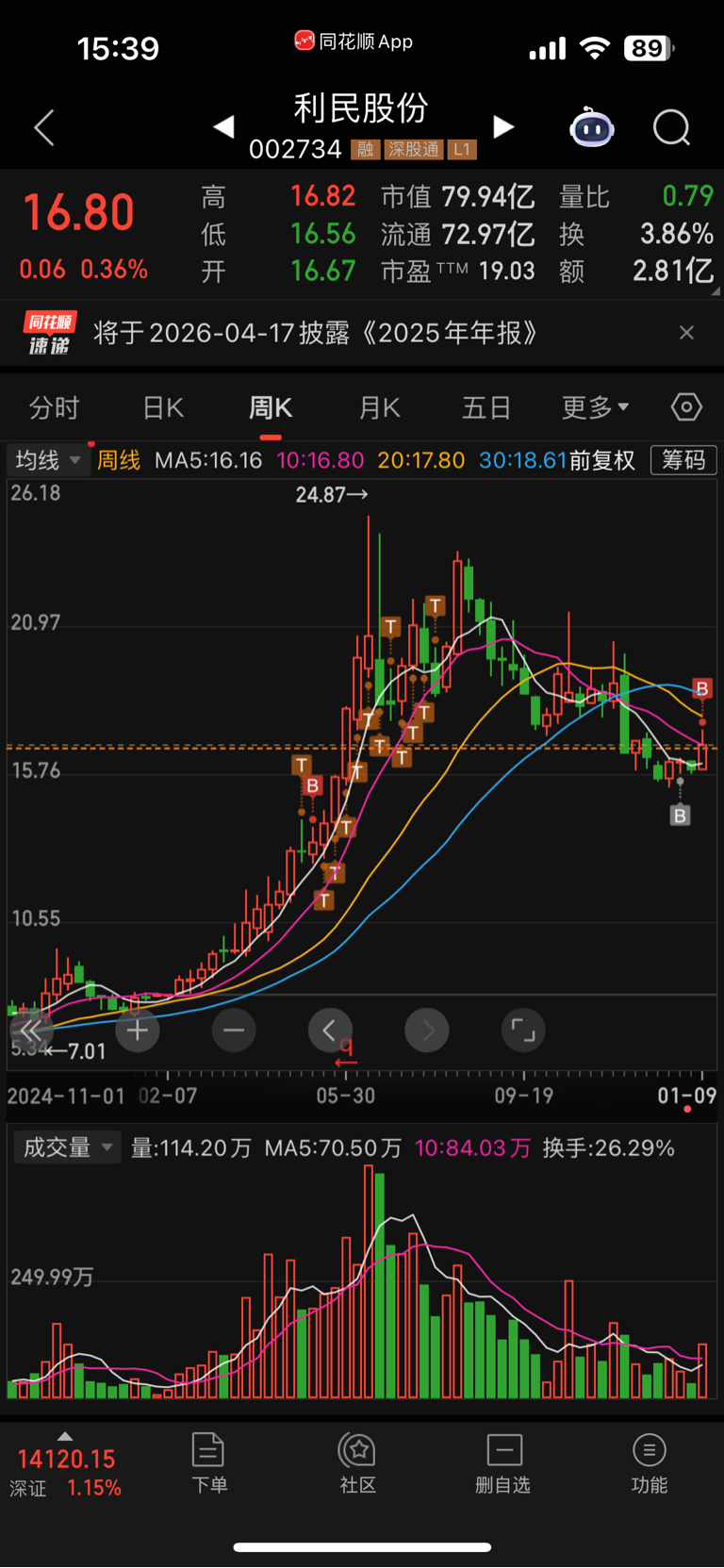Open the AI robot assistant
Screen dimensions: 724x1568
(x=592, y=127)
